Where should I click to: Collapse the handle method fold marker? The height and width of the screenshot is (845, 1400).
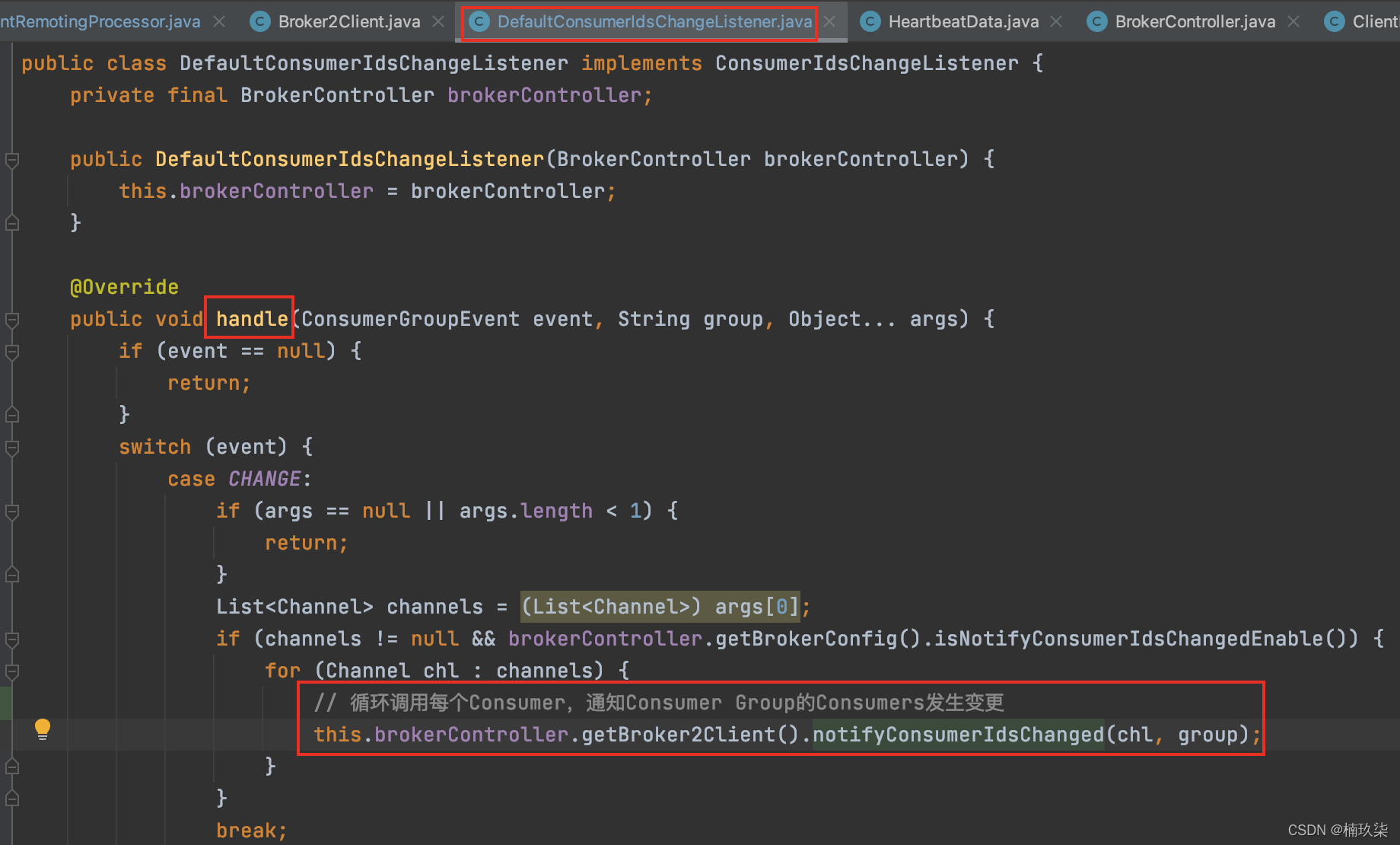[x=12, y=320]
